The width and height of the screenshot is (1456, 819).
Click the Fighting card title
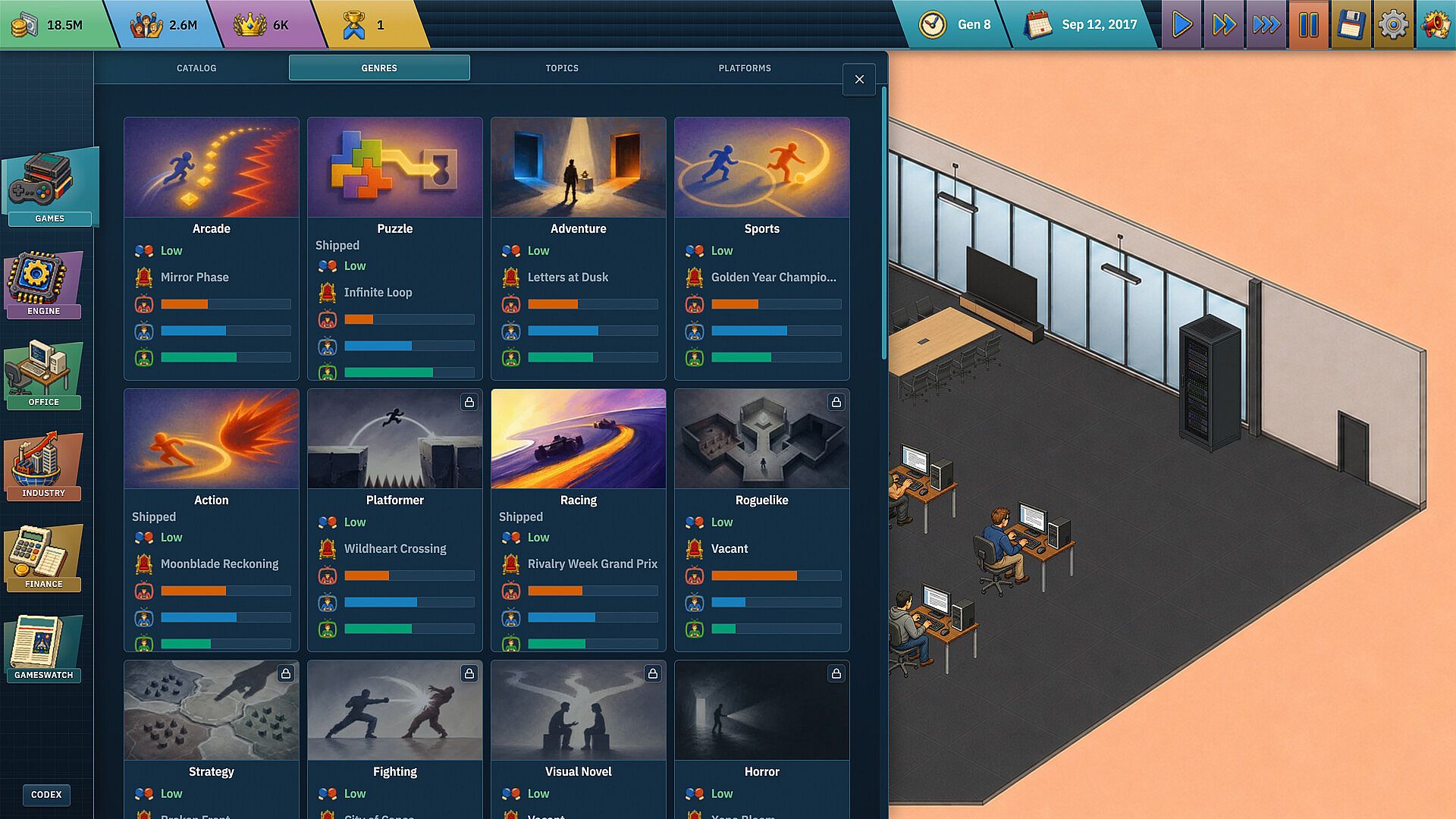click(395, 772)
